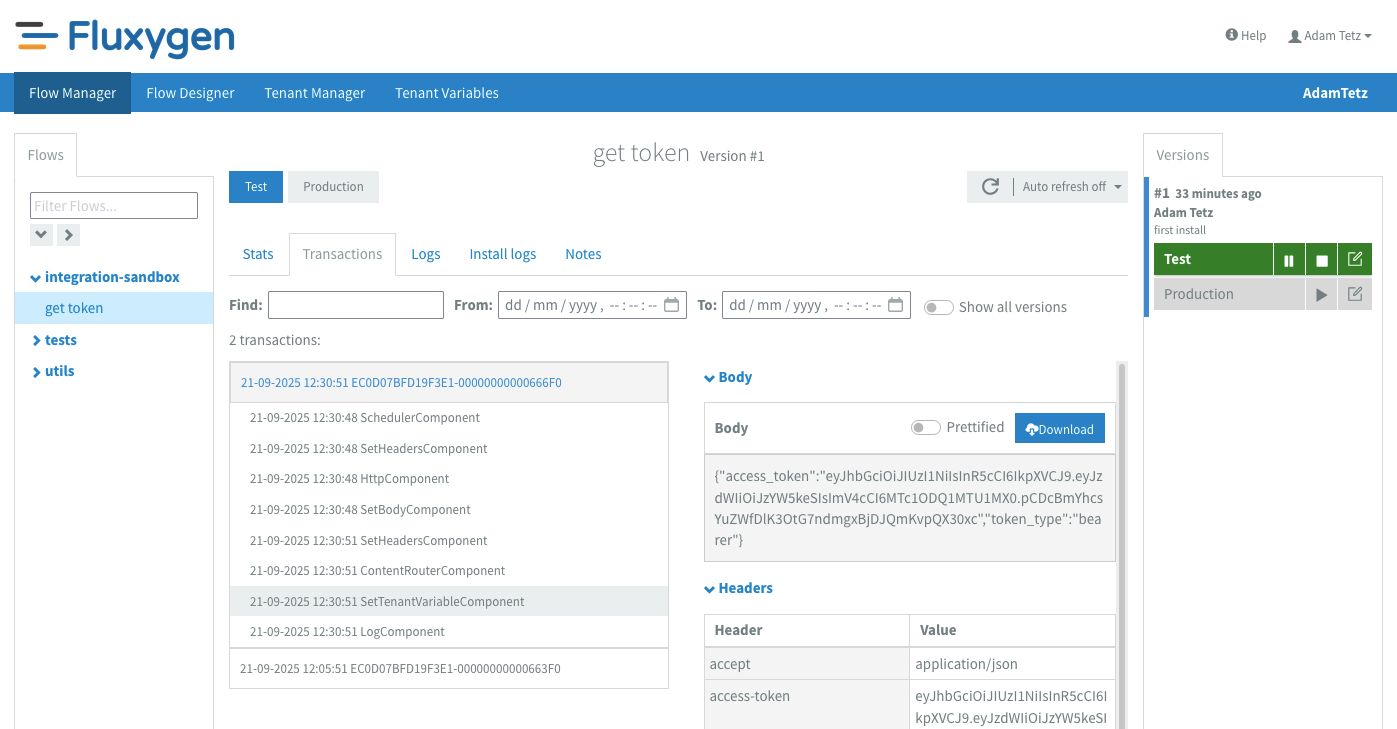The image size is (1397, 729).
Task: Open the Adam Tetz user menu
Action: coord(1330,36)
